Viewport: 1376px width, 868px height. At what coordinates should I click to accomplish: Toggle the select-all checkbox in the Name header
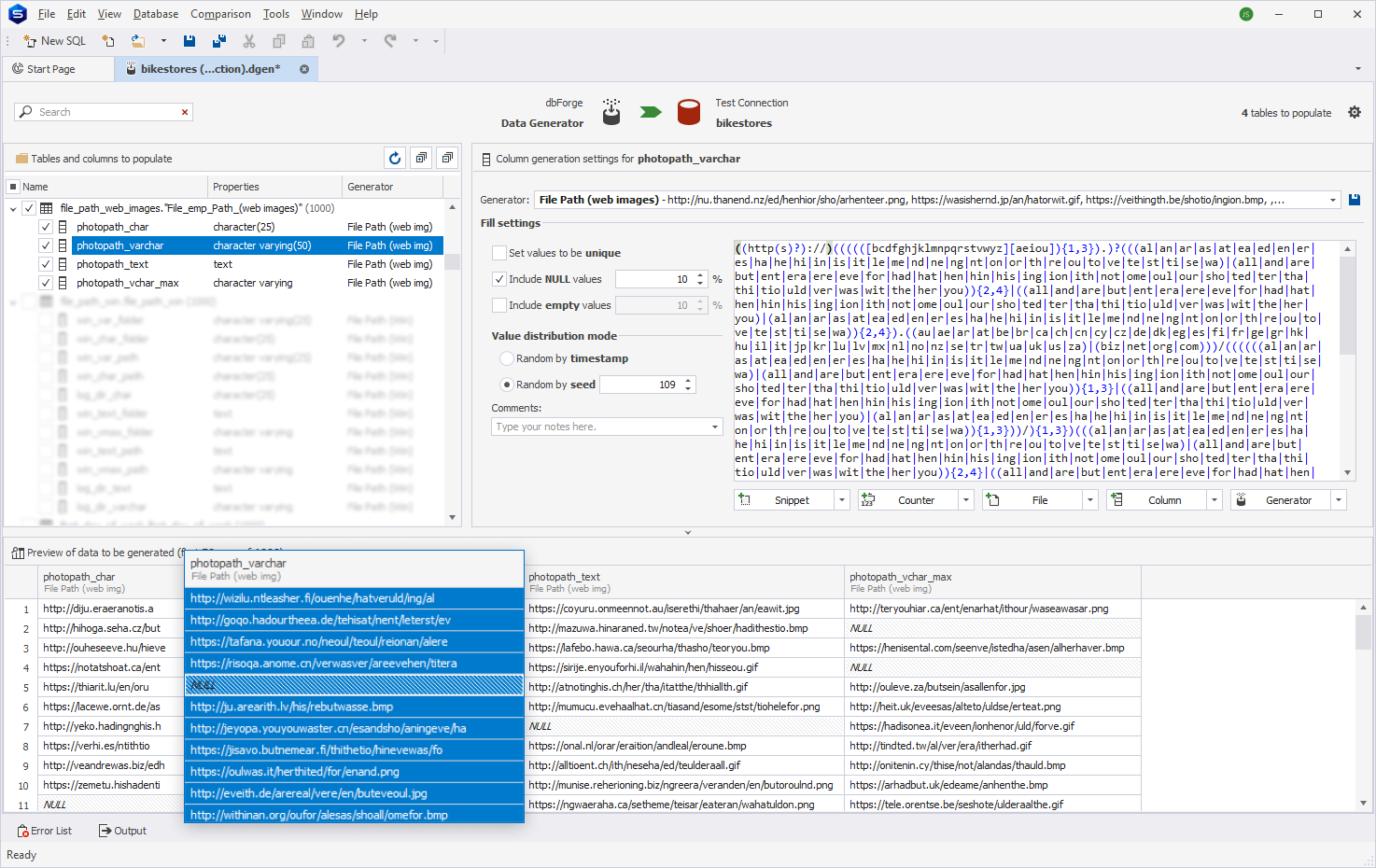(13, 187)
